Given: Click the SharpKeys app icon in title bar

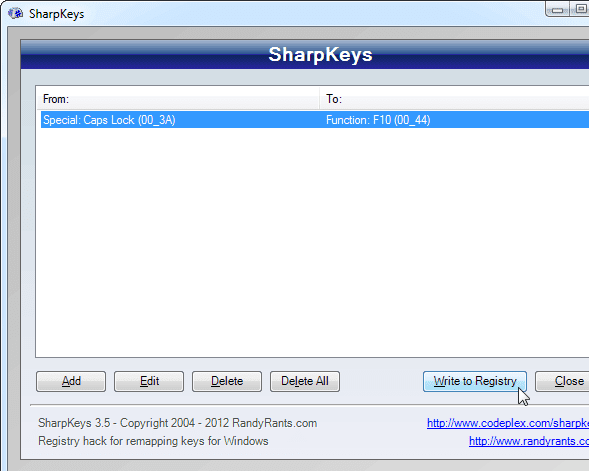Looking at the screenshot, I should [15, 14].
